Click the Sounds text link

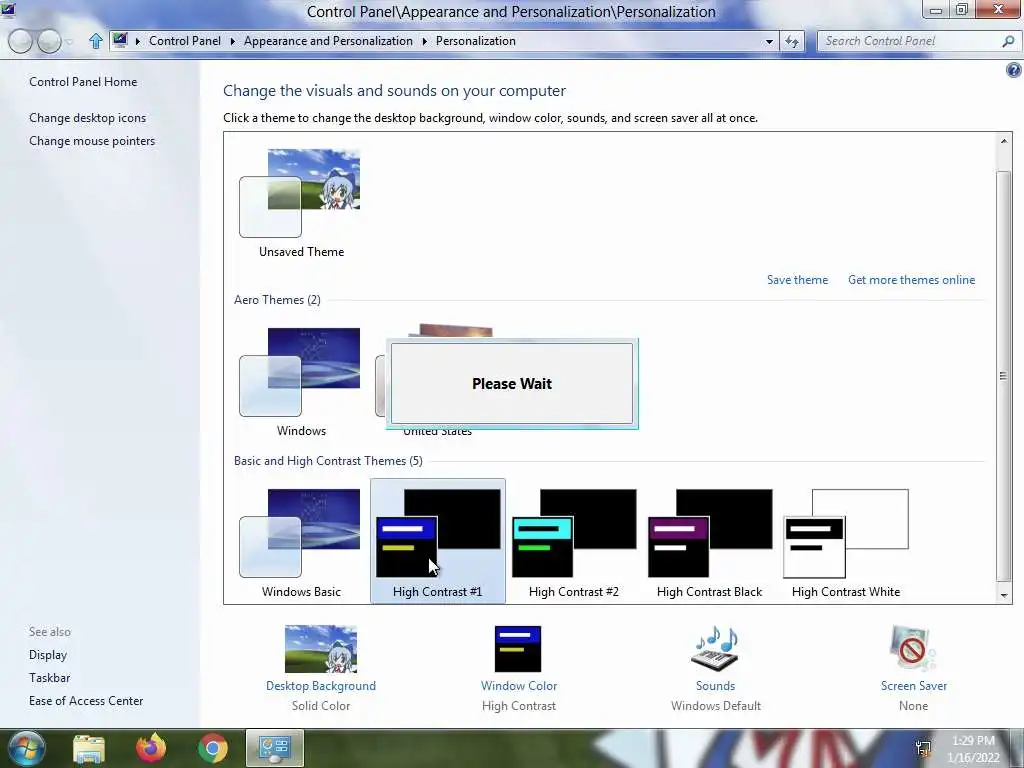715,686
